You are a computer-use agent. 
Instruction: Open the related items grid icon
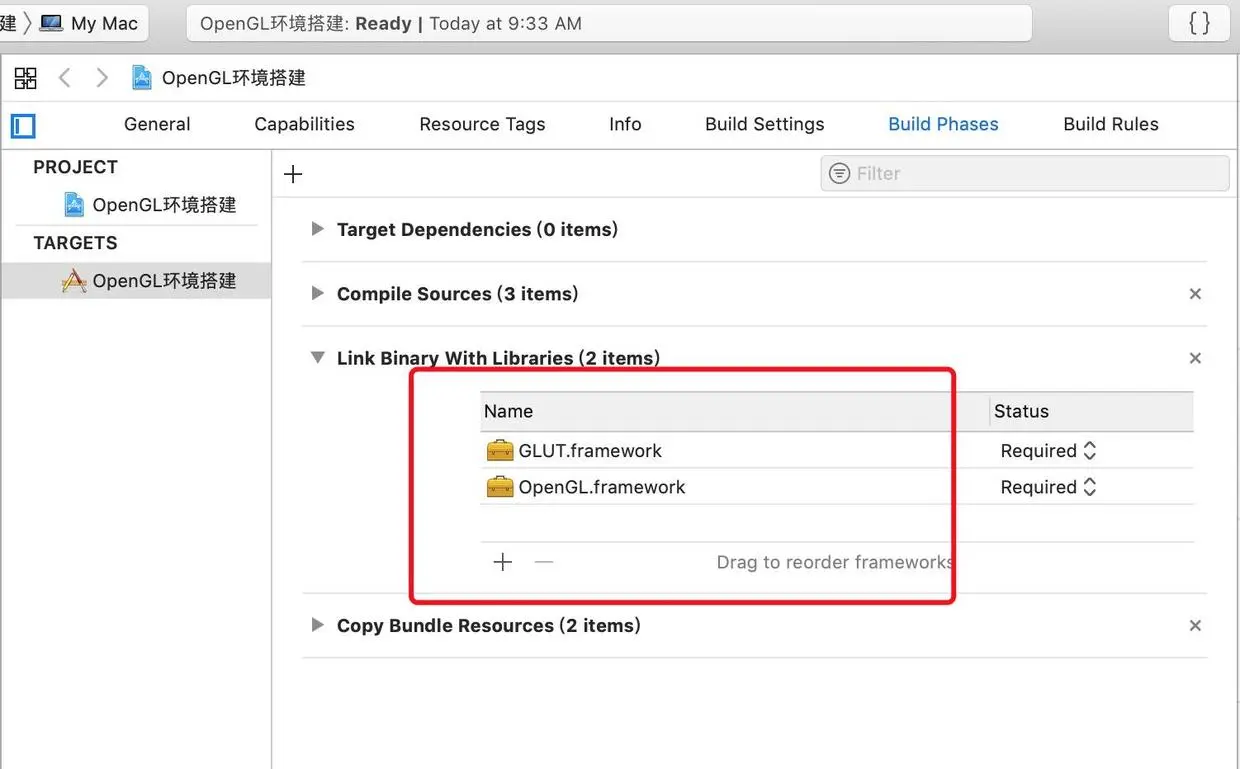25,78
